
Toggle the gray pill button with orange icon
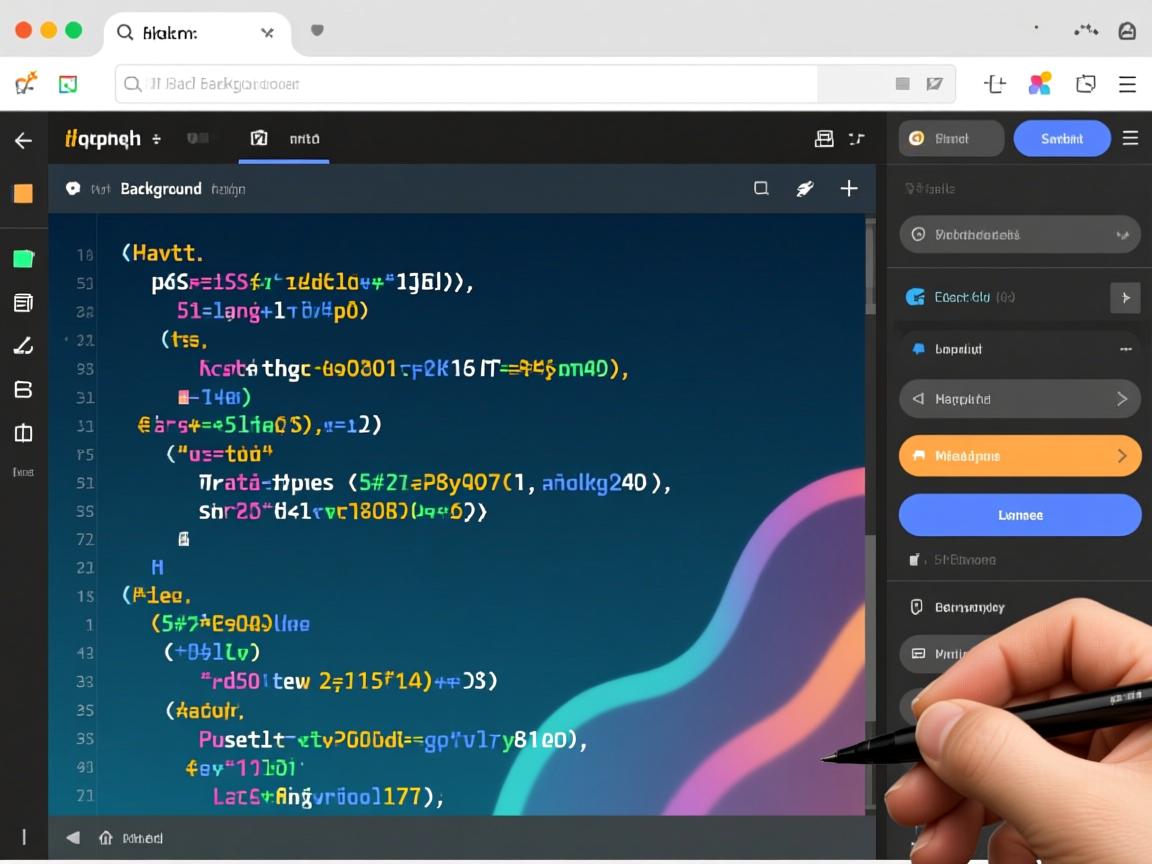tap(950, 139)
